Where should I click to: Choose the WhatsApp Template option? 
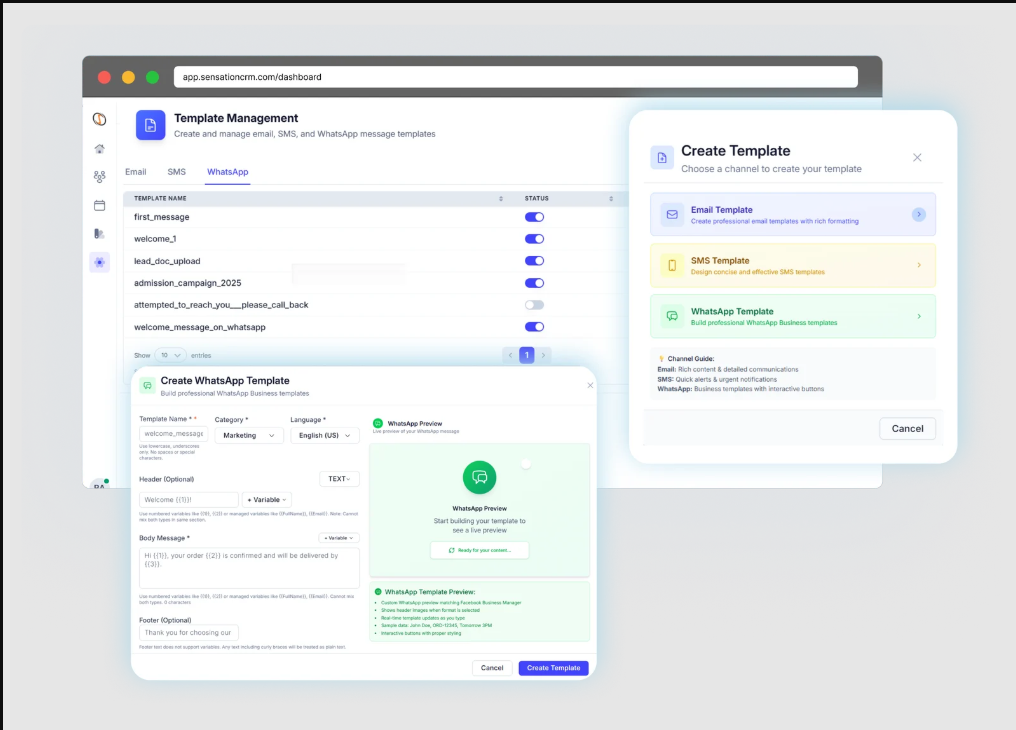tap(793, 316)
